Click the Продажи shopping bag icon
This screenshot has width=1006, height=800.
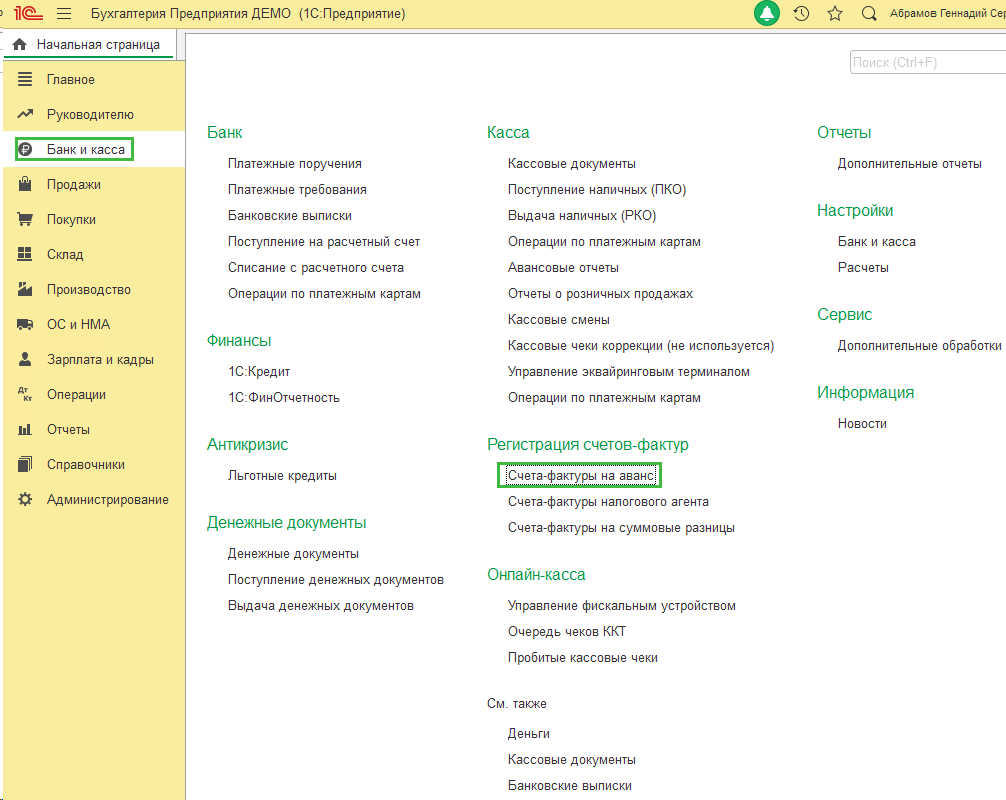tap(25, 184)
